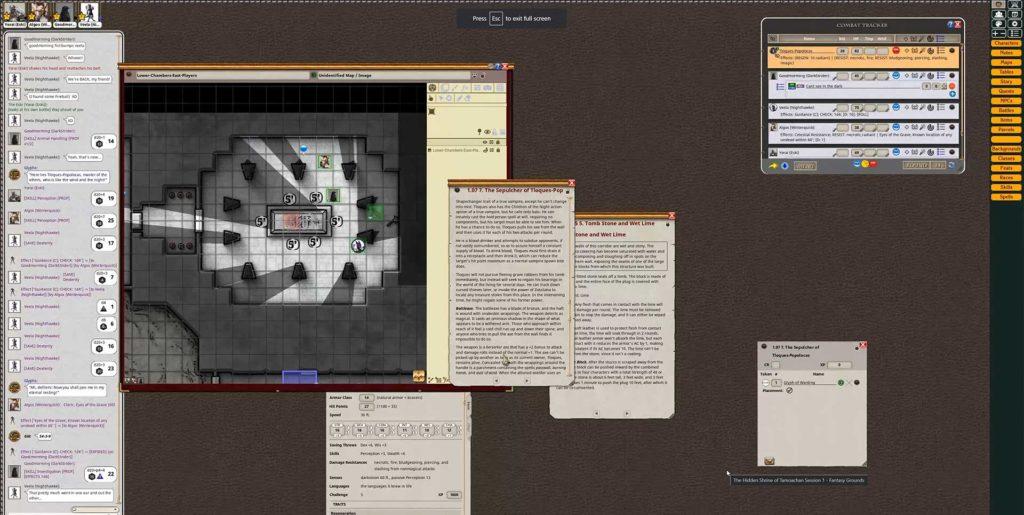Open the Classes sidebar list

coord(1006,158)
